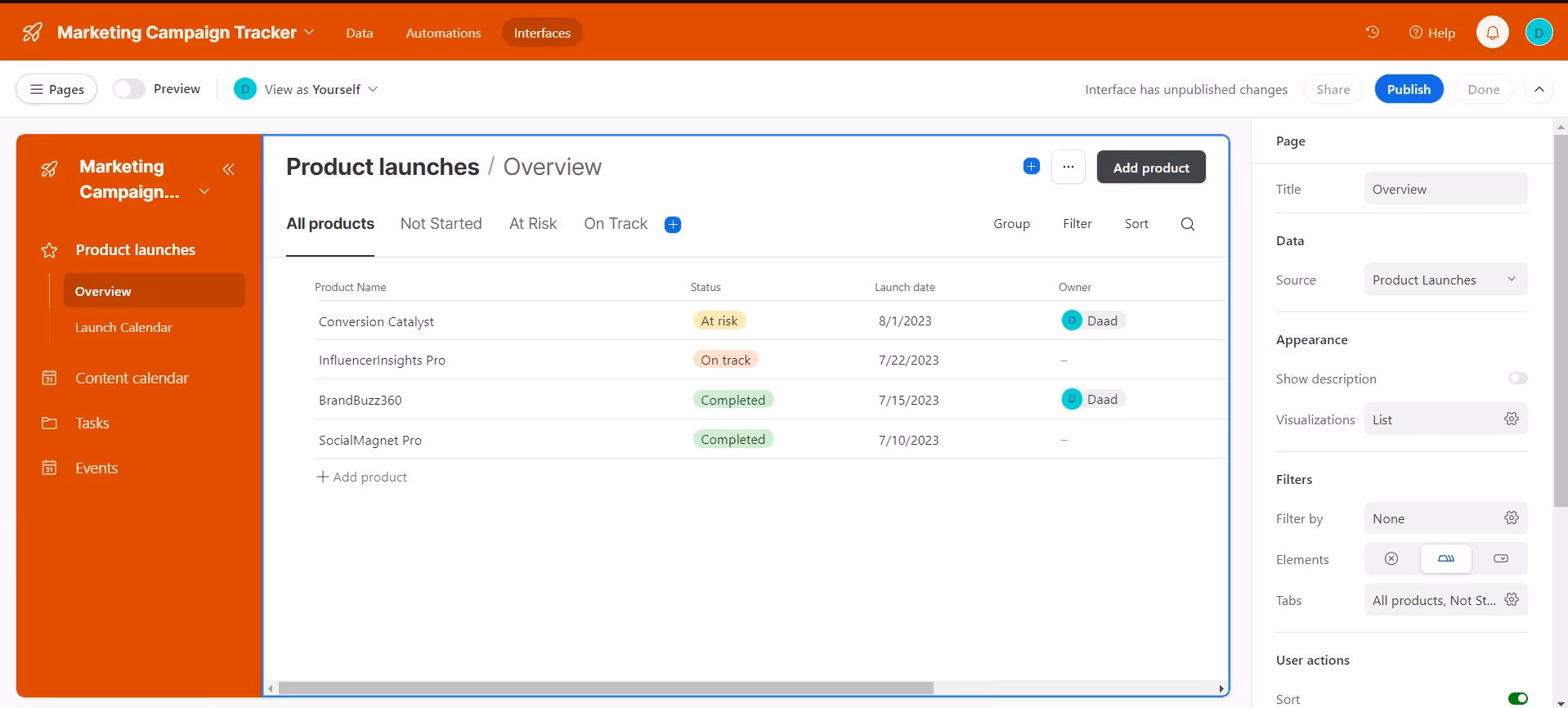Click Publish button
The image size is (1568, 708).
coord(1409,89)
